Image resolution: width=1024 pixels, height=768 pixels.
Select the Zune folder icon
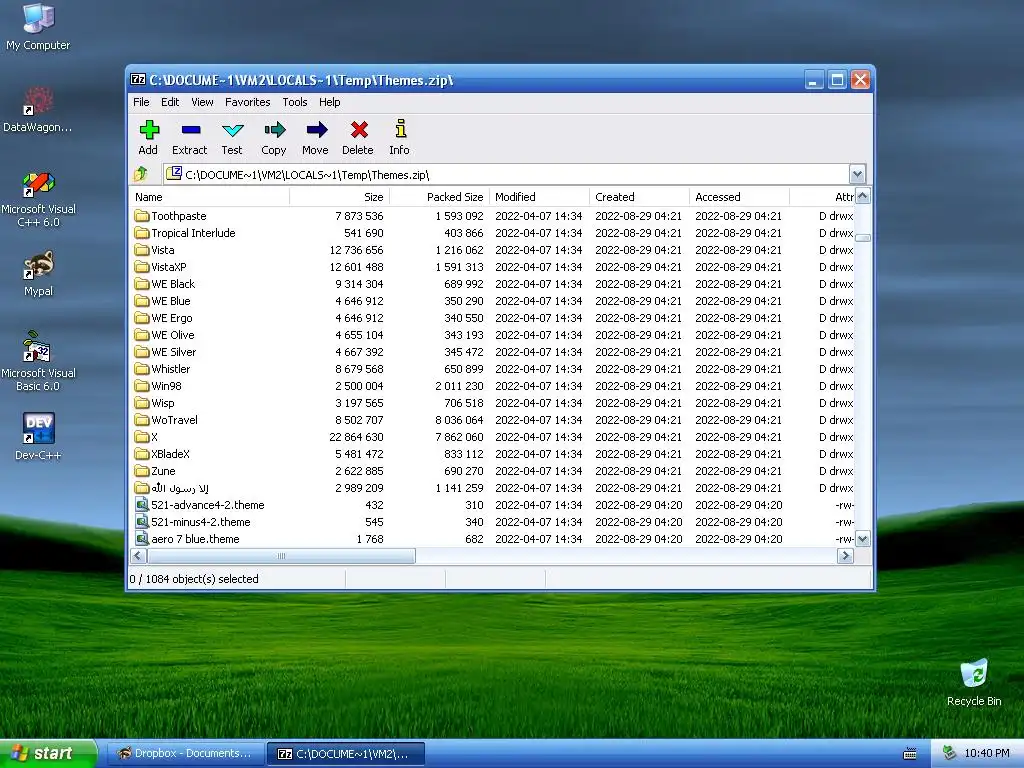(142, 470)
